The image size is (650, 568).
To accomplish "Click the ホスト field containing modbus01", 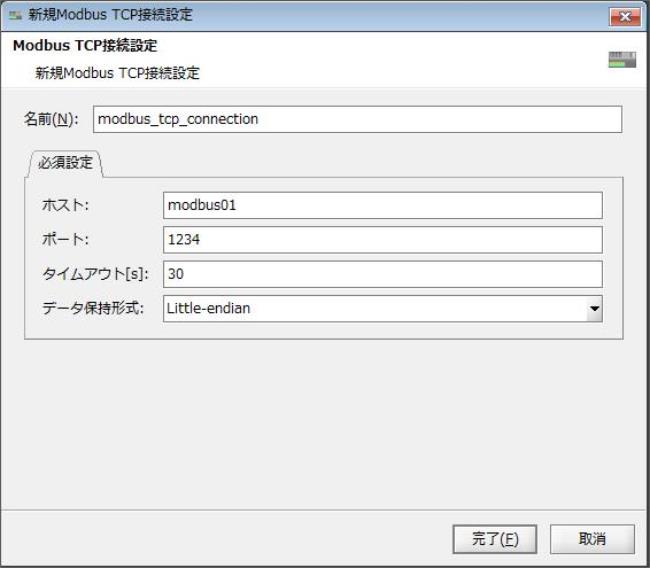I will (x=382, y=205).
